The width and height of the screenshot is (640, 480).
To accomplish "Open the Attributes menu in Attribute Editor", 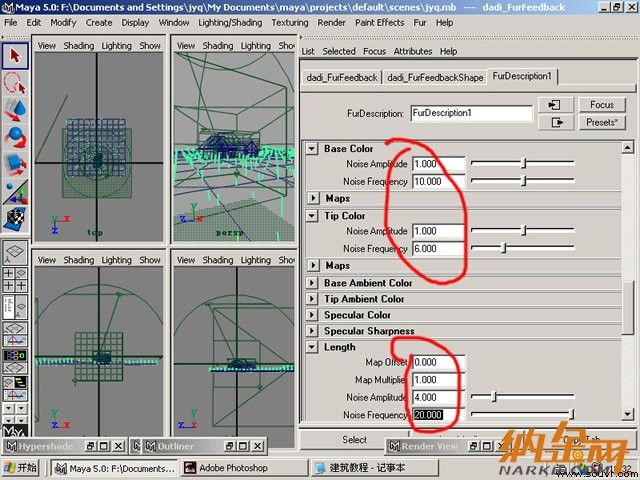I will coord(413,51).
